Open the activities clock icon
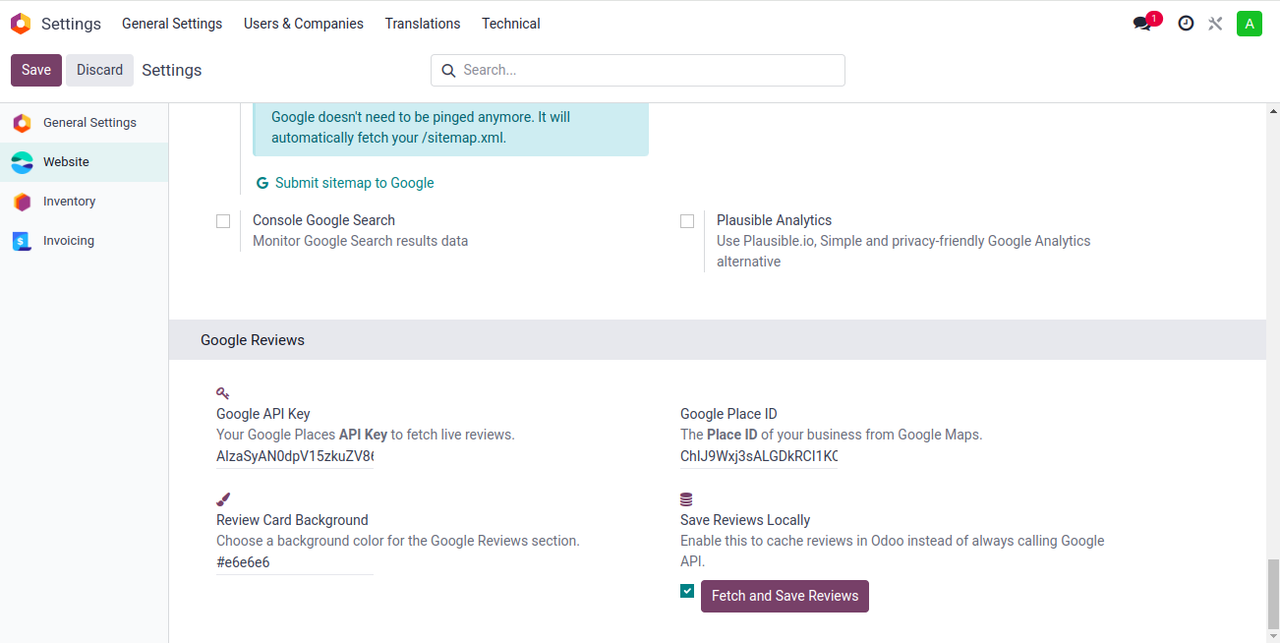Image resolution: width=1280 pixels, height=643 pixels. pyautogui.click(x=1186, y=23)
